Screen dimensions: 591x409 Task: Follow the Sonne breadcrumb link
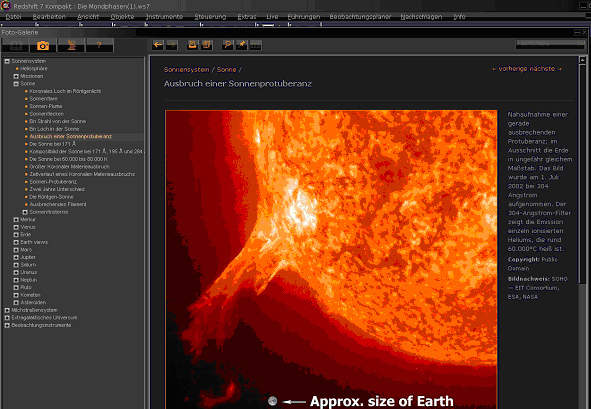click(227, 70)
